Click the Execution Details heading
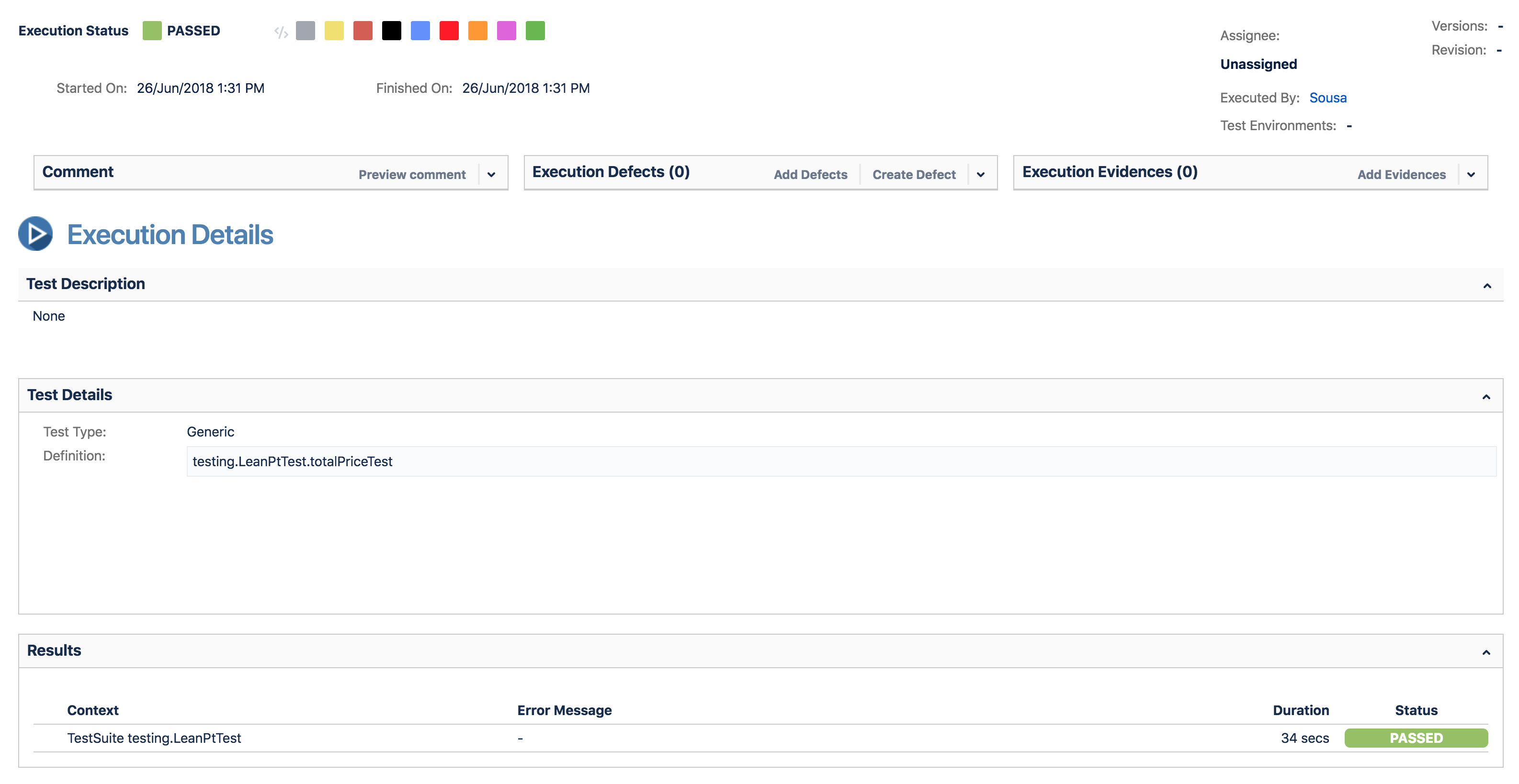The width and height of the screenshot is (1519, 784). pos(170,235)
